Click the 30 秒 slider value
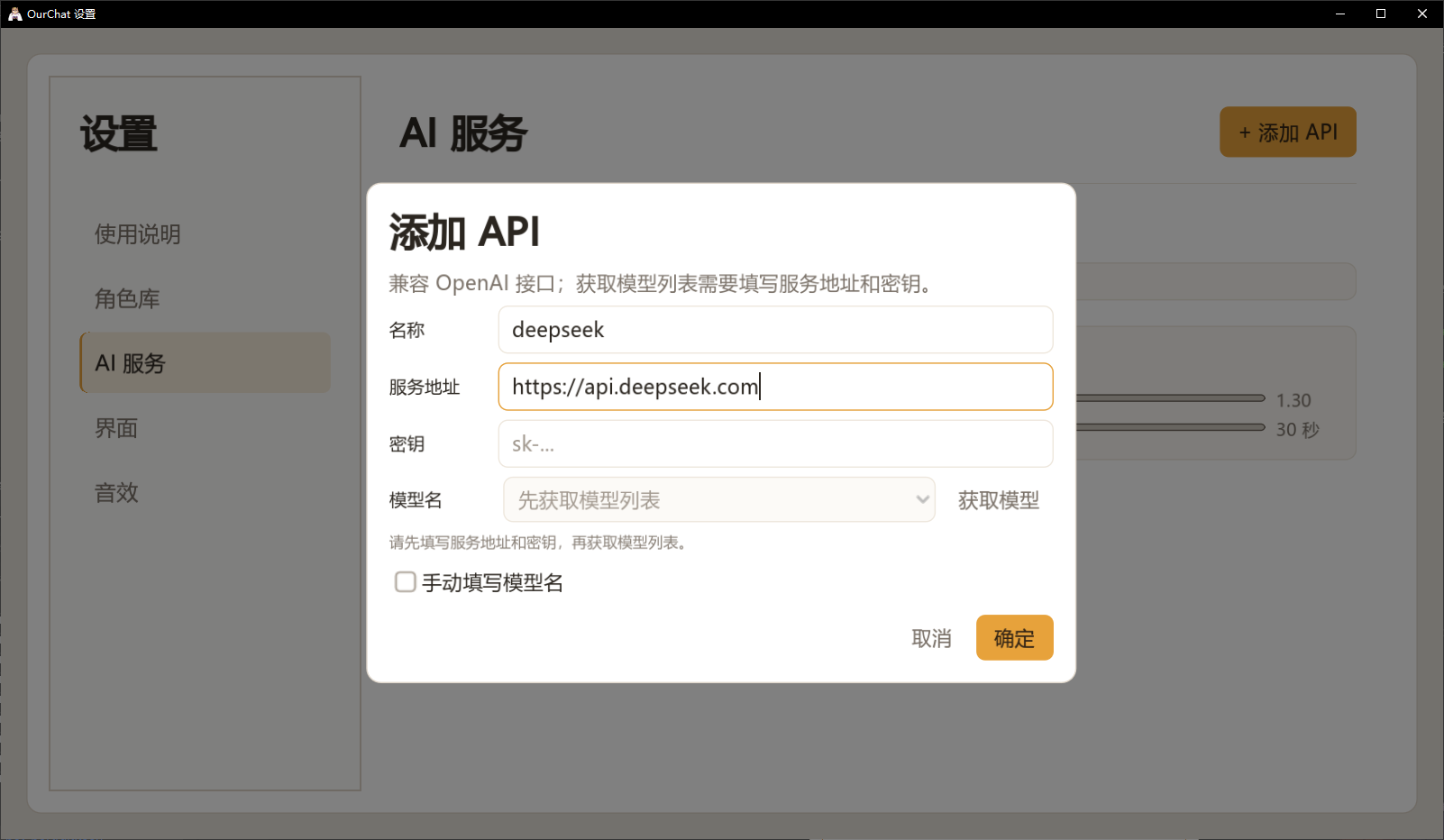Viewport: 1444px width, 840px height. pos(1297,430)
